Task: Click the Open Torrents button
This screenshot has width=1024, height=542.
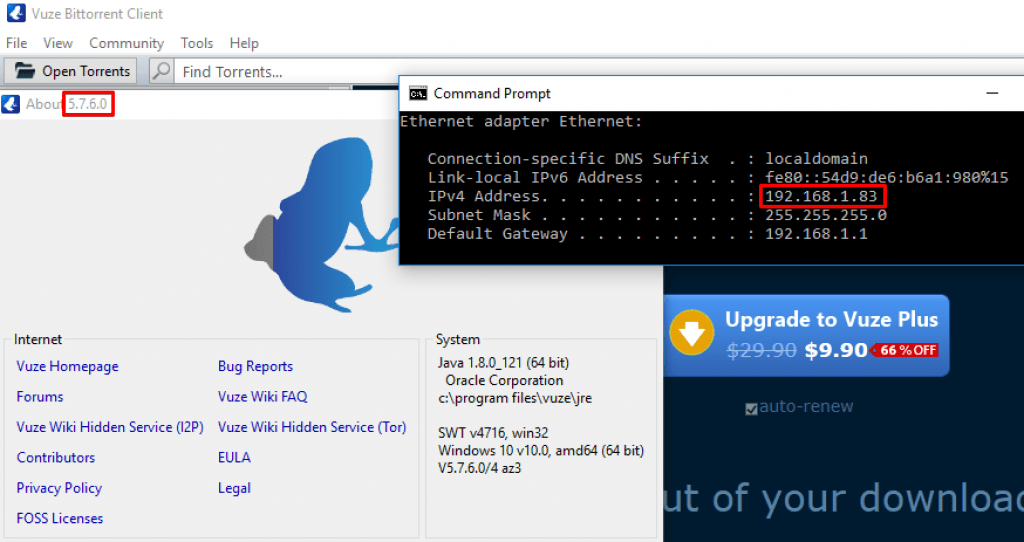Action: click(x=71, y=71)
